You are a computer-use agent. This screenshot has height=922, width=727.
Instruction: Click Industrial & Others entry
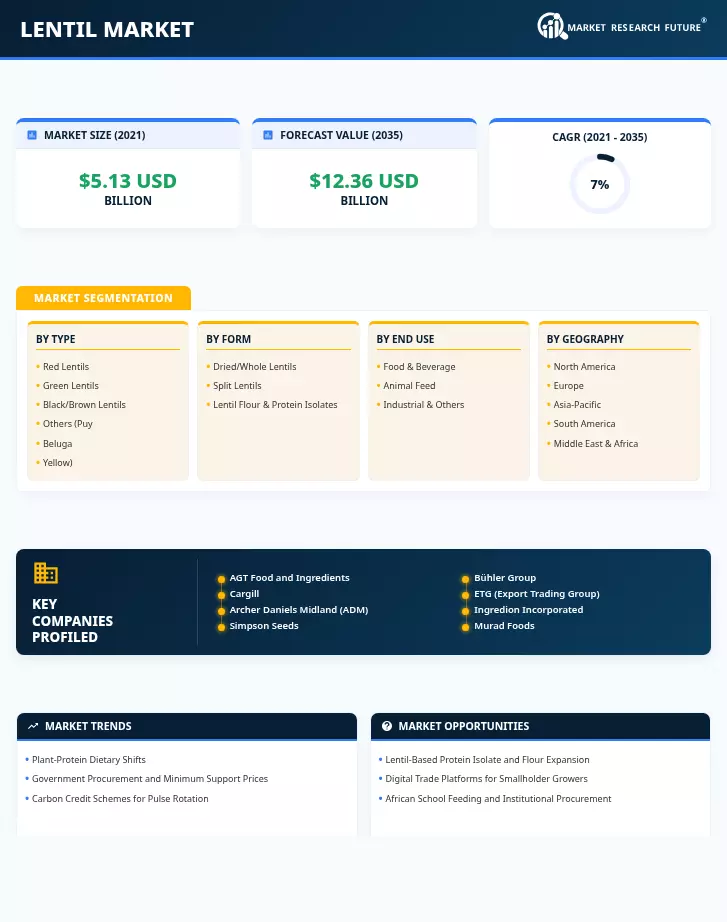423,405
